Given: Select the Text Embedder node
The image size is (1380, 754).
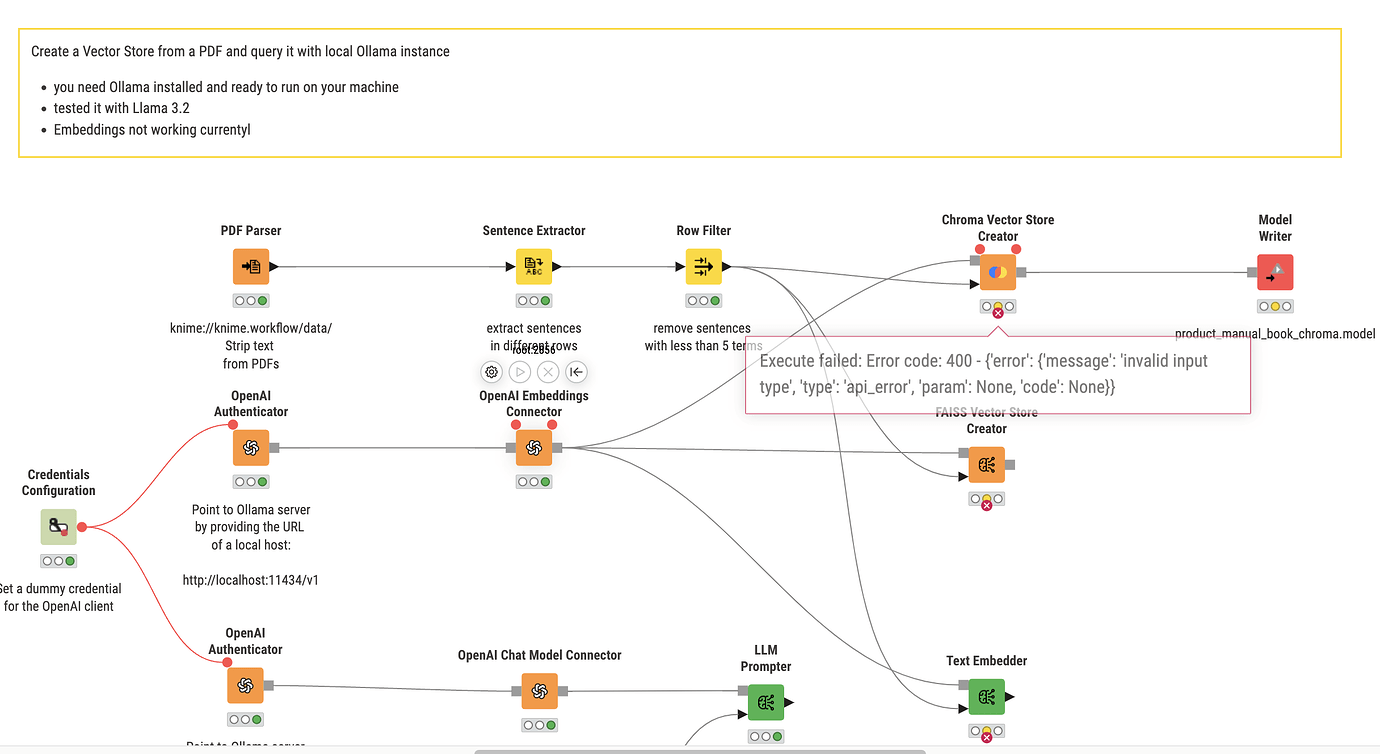Looking at the screenshot, I should pyautogui.click(x=986, y=697).
